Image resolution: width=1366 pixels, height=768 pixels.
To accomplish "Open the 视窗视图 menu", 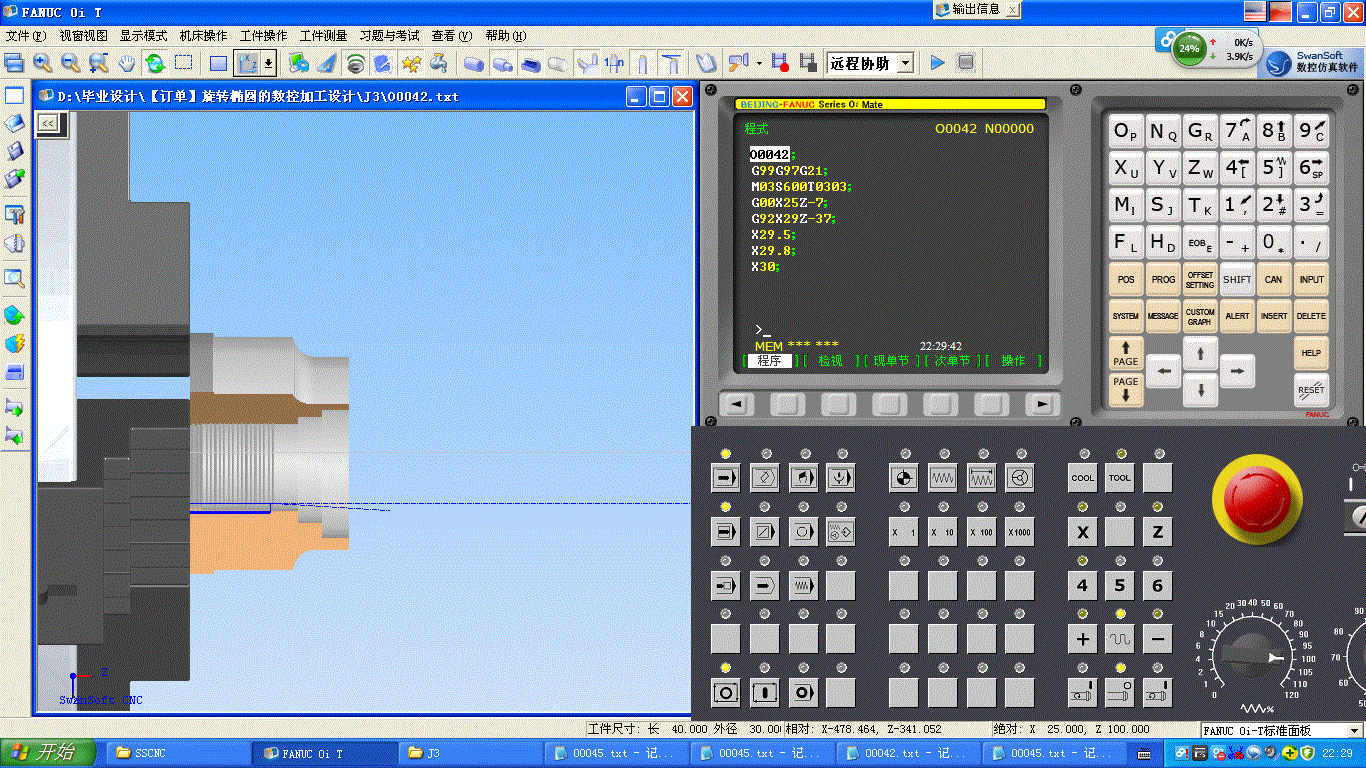I will (x=84, y=35).
